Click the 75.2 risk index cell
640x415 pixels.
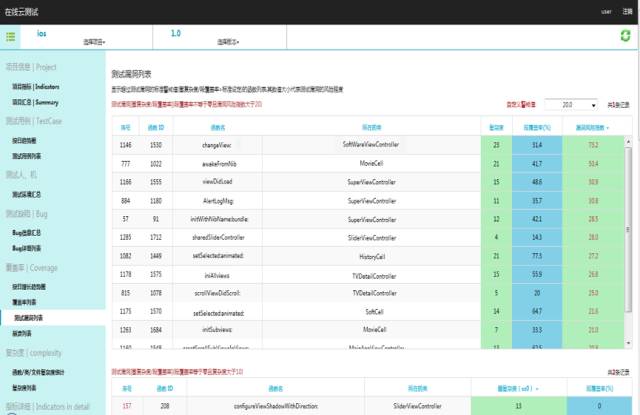point(593,145)
